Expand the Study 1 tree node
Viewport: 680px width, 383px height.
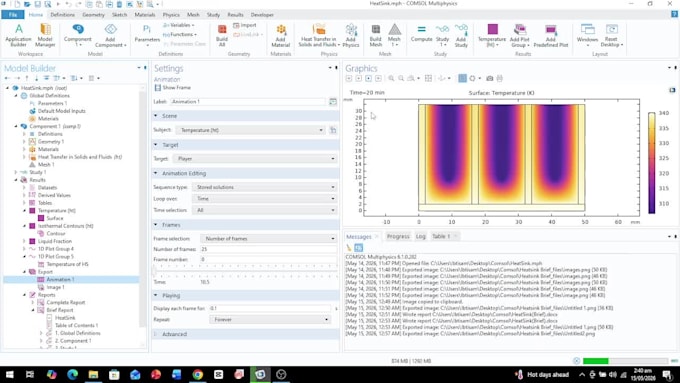click(x=16, y=172)
